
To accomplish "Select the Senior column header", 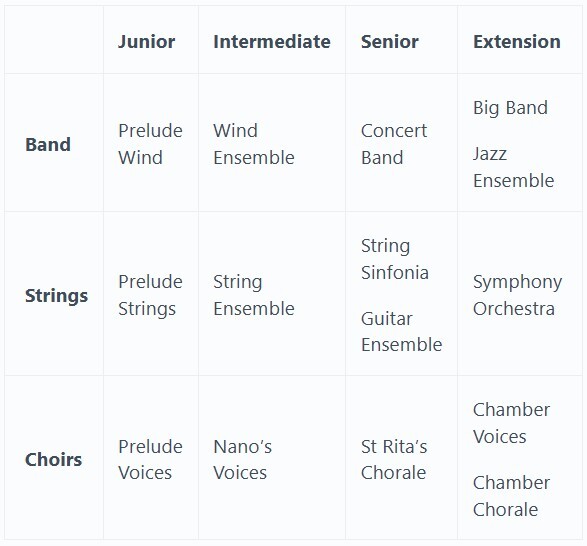I will (x=390, y=42).
